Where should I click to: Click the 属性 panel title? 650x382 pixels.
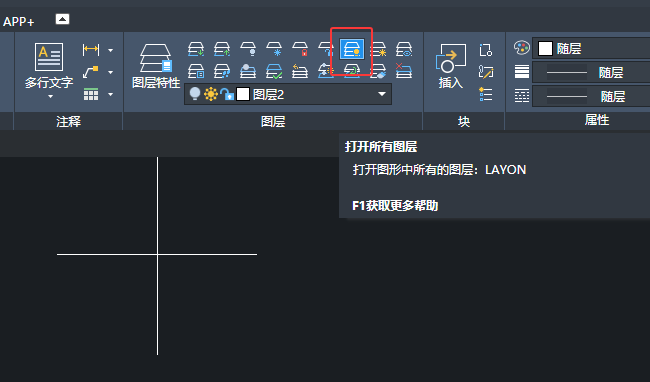(x=597, y=120)
